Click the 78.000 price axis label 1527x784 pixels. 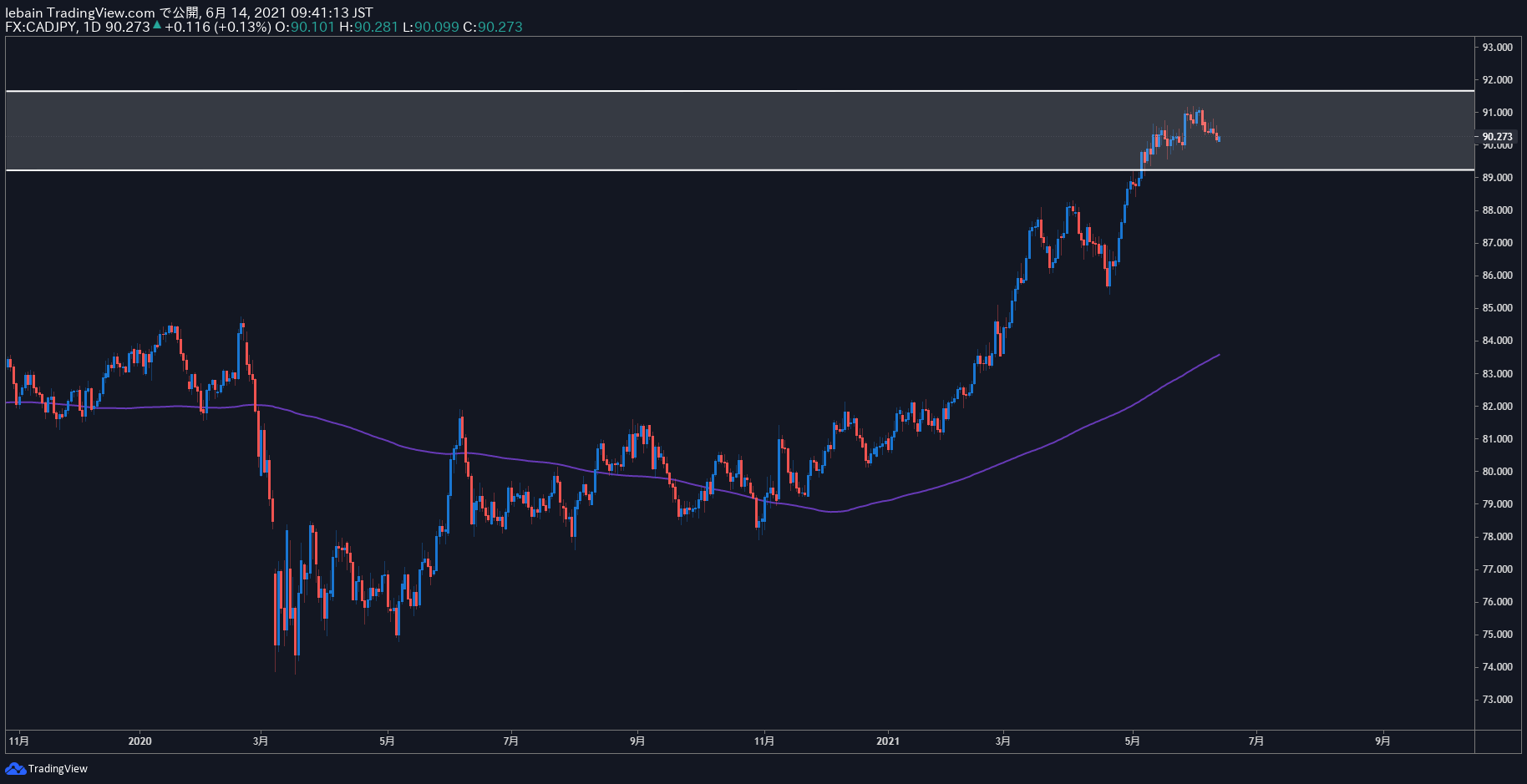[x=1497, y=537]
